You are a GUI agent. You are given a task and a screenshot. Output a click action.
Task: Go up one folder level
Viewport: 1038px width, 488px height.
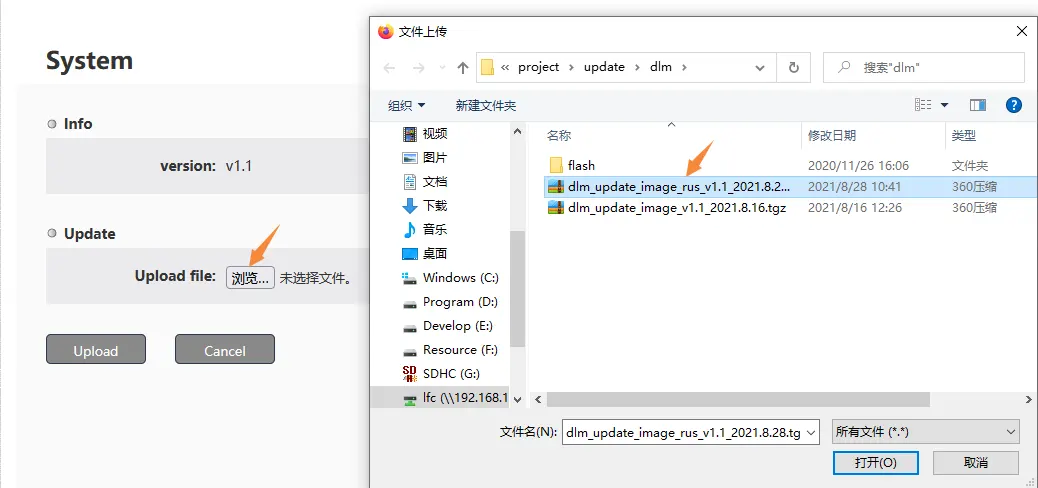tap(463, 68)
